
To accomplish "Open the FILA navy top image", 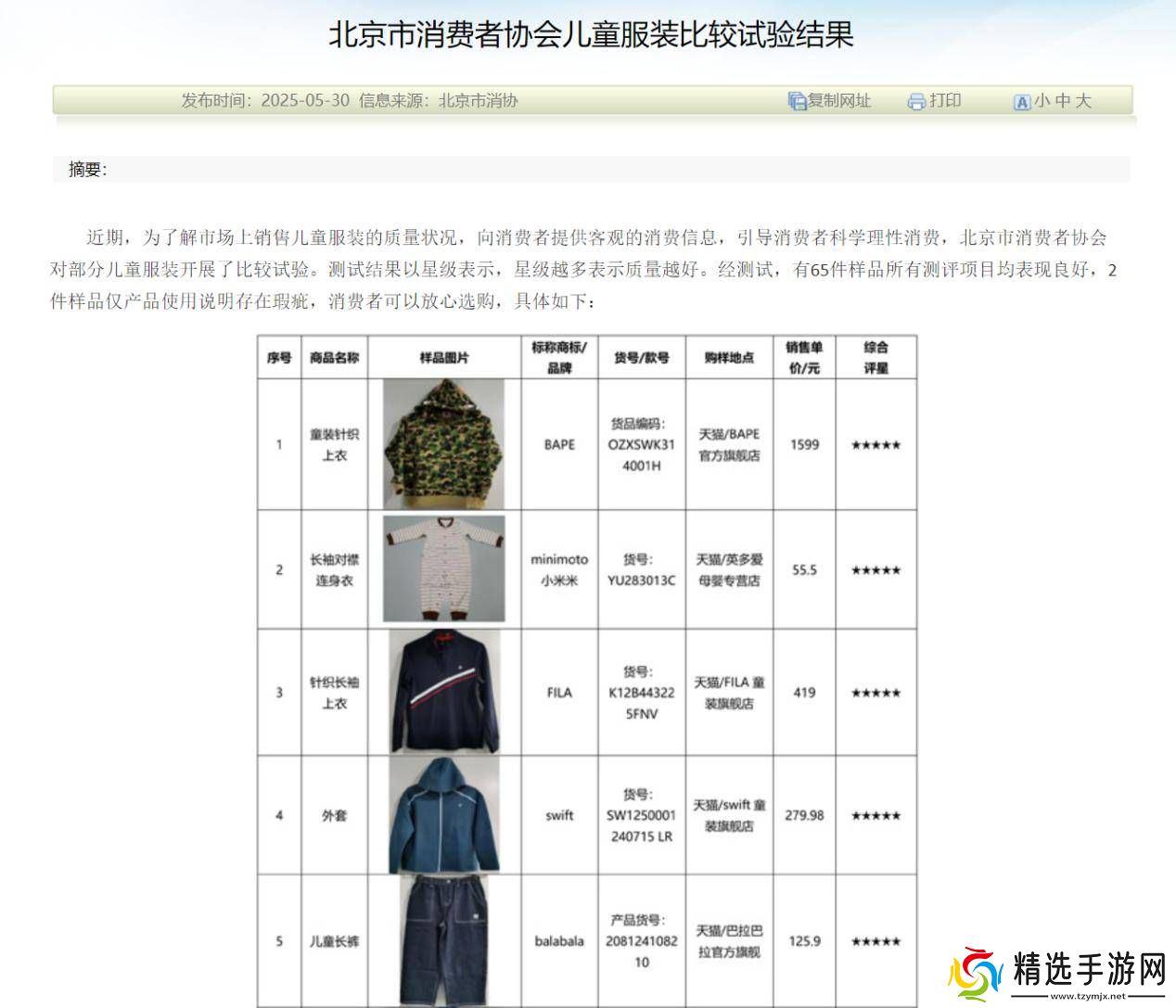I will click(444, 692).
